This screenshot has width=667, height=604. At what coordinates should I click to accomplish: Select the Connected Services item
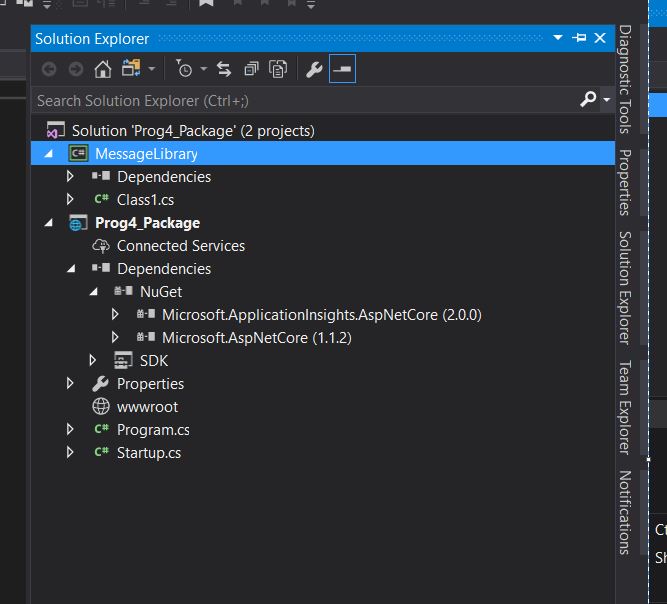180,246
